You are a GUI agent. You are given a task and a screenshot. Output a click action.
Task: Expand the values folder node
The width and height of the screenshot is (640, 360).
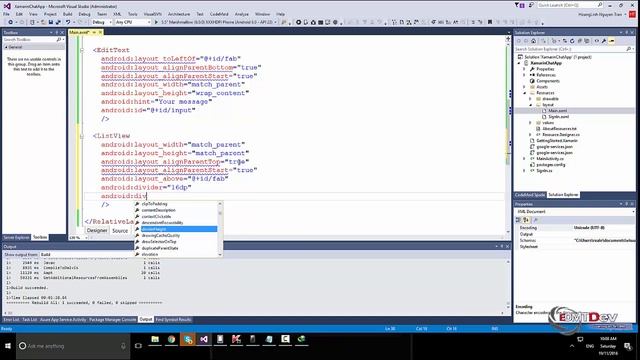[x=530, y=122]
